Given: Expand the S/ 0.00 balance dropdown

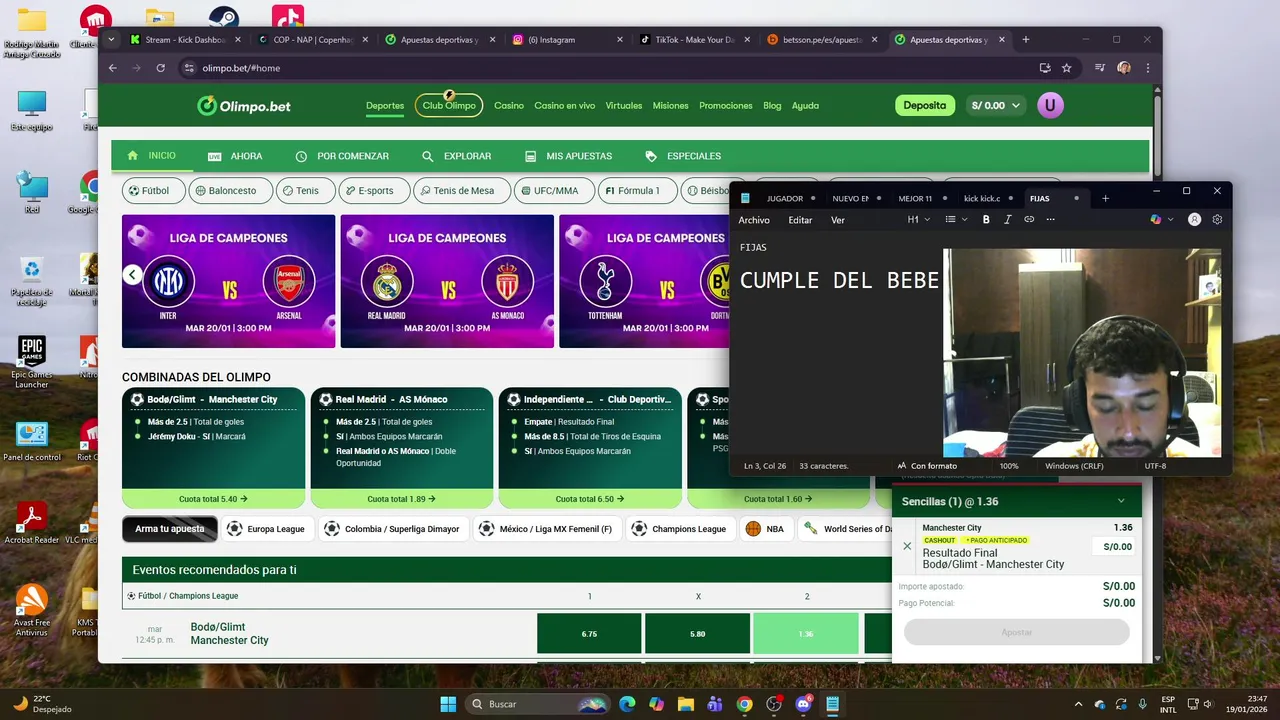Looking at the screenshot, I should (996, 105).
